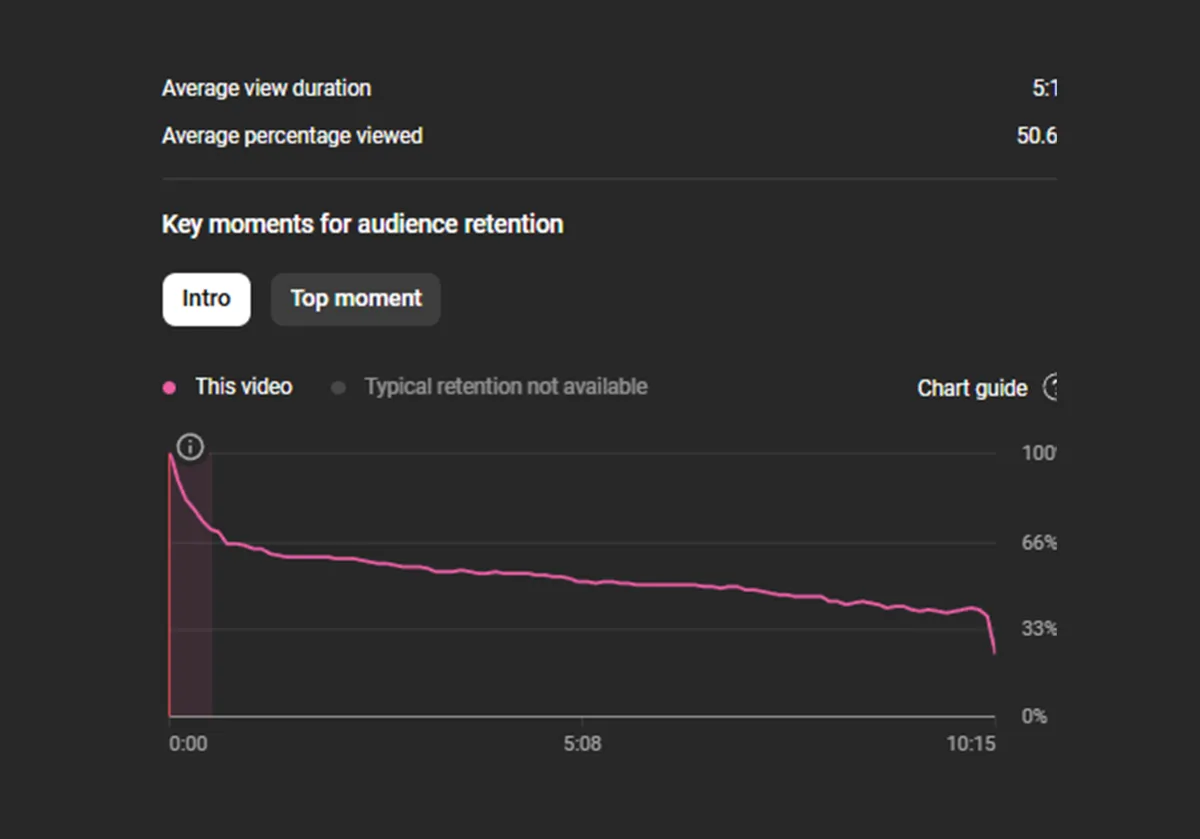Image resolution: width=1200 pixels, height=839 pixels.
Task: Toggle the This video legend label
Action: [244, 386]
